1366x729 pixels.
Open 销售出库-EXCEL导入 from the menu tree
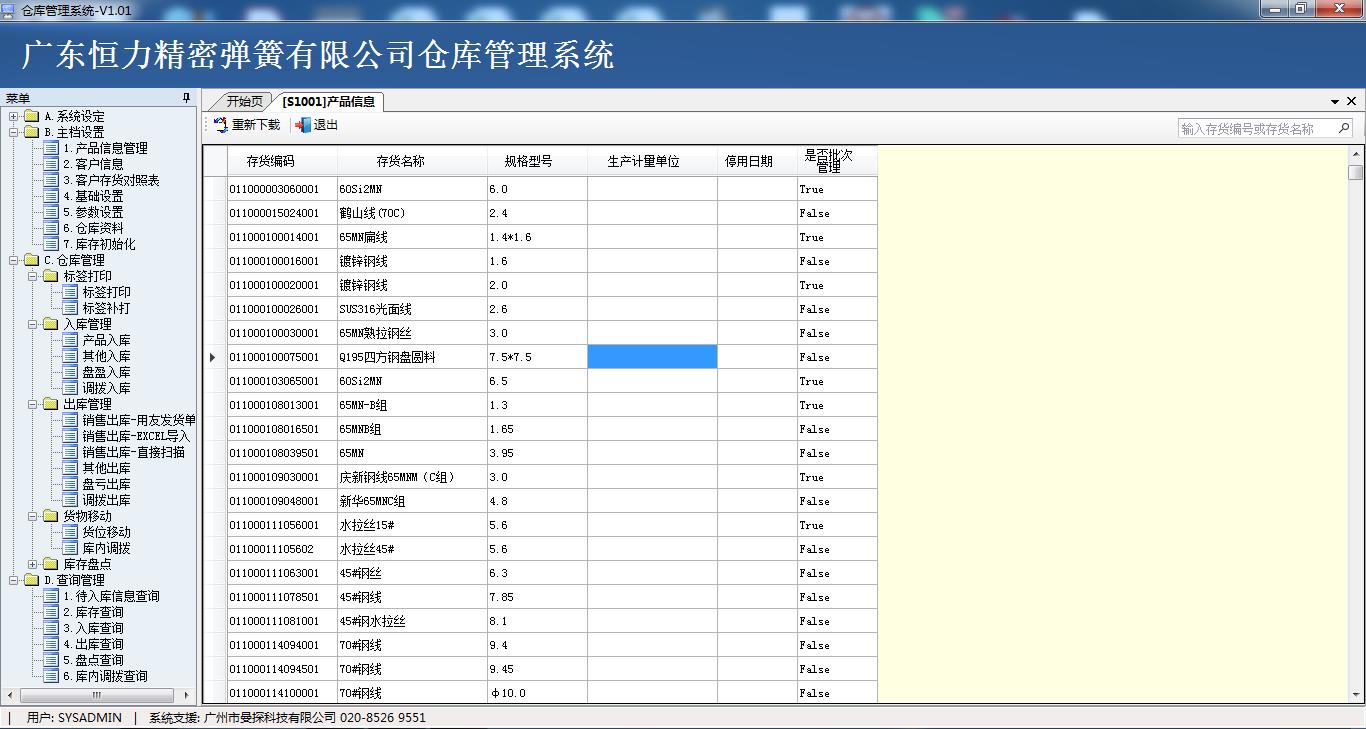136,436
